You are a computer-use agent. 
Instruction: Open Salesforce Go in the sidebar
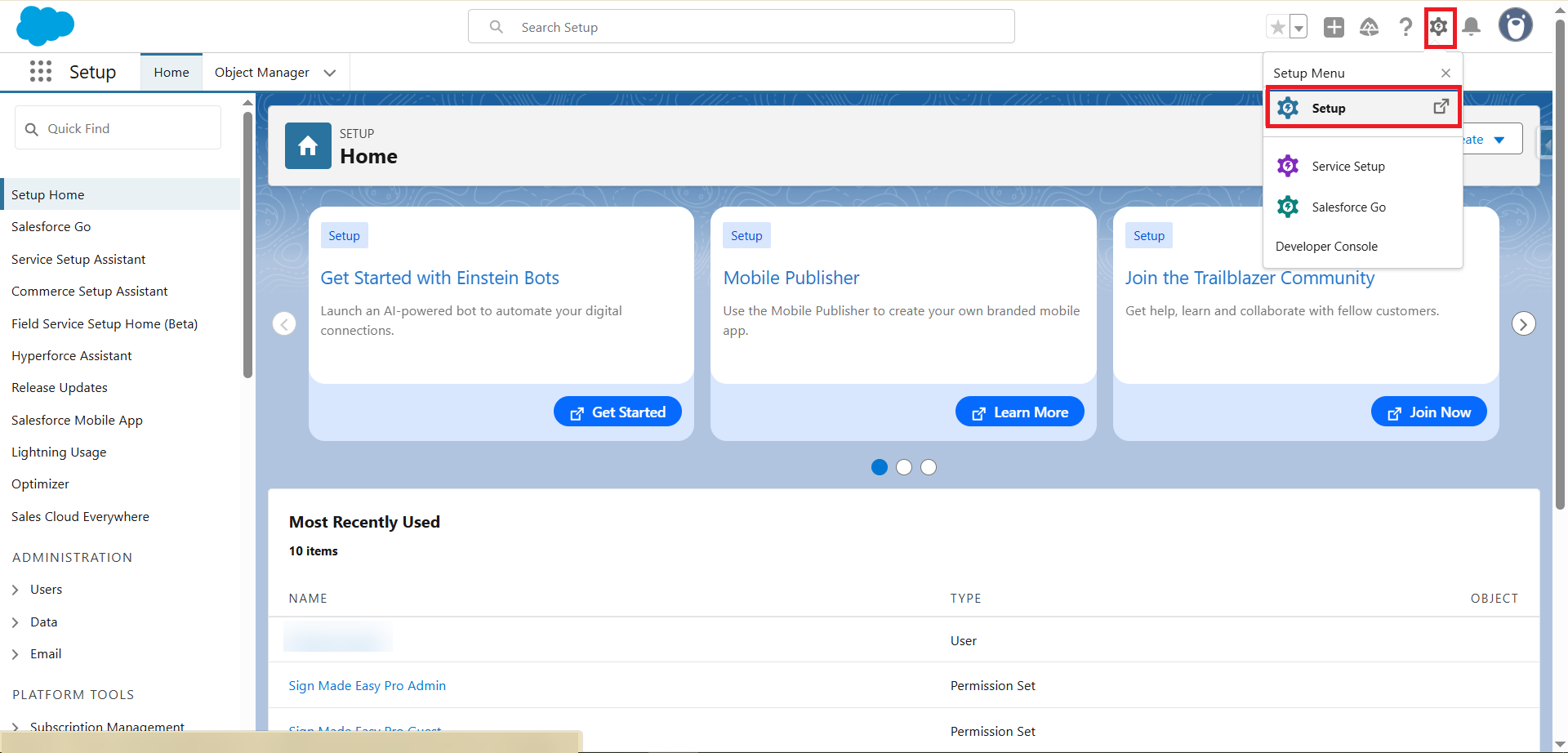(51, 227)
